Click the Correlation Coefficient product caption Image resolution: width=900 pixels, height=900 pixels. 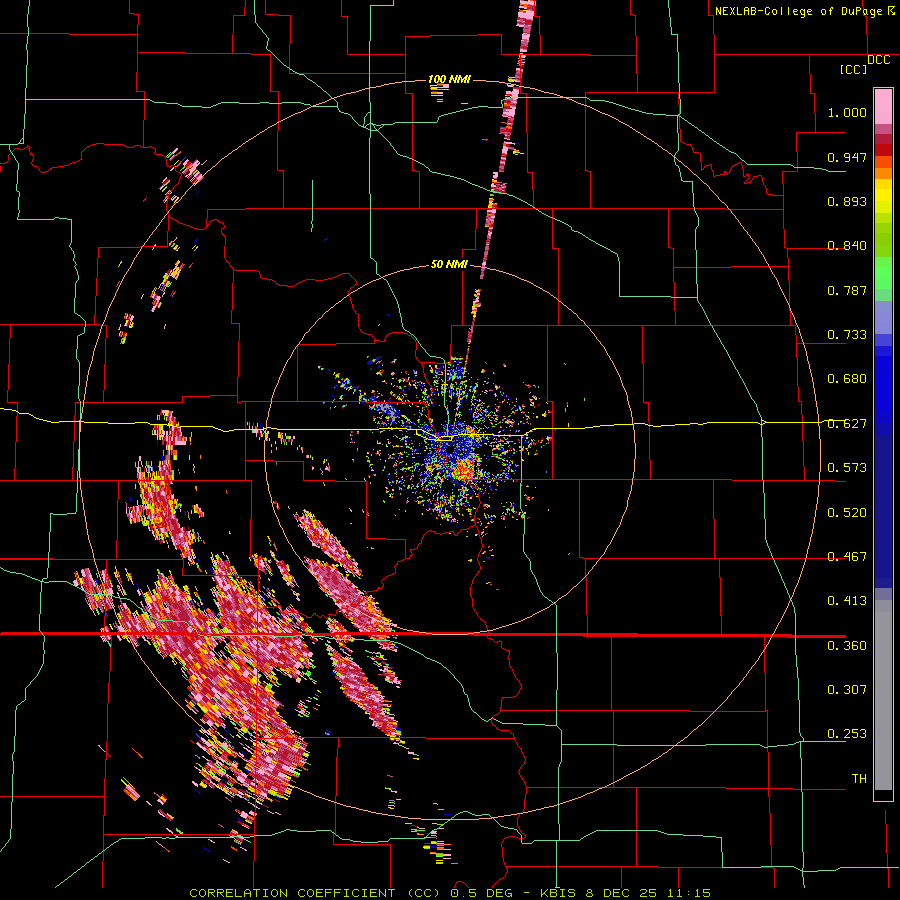pyautogui.click(x=450, y=893)
